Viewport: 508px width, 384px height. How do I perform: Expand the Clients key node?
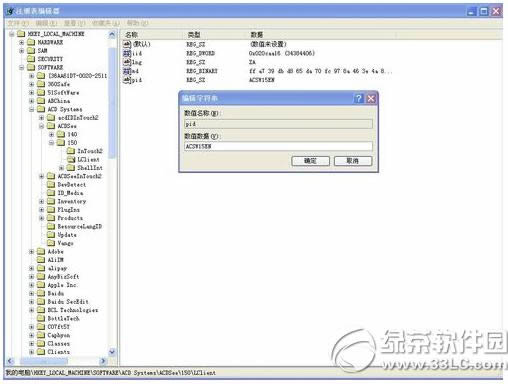[32, 352]
